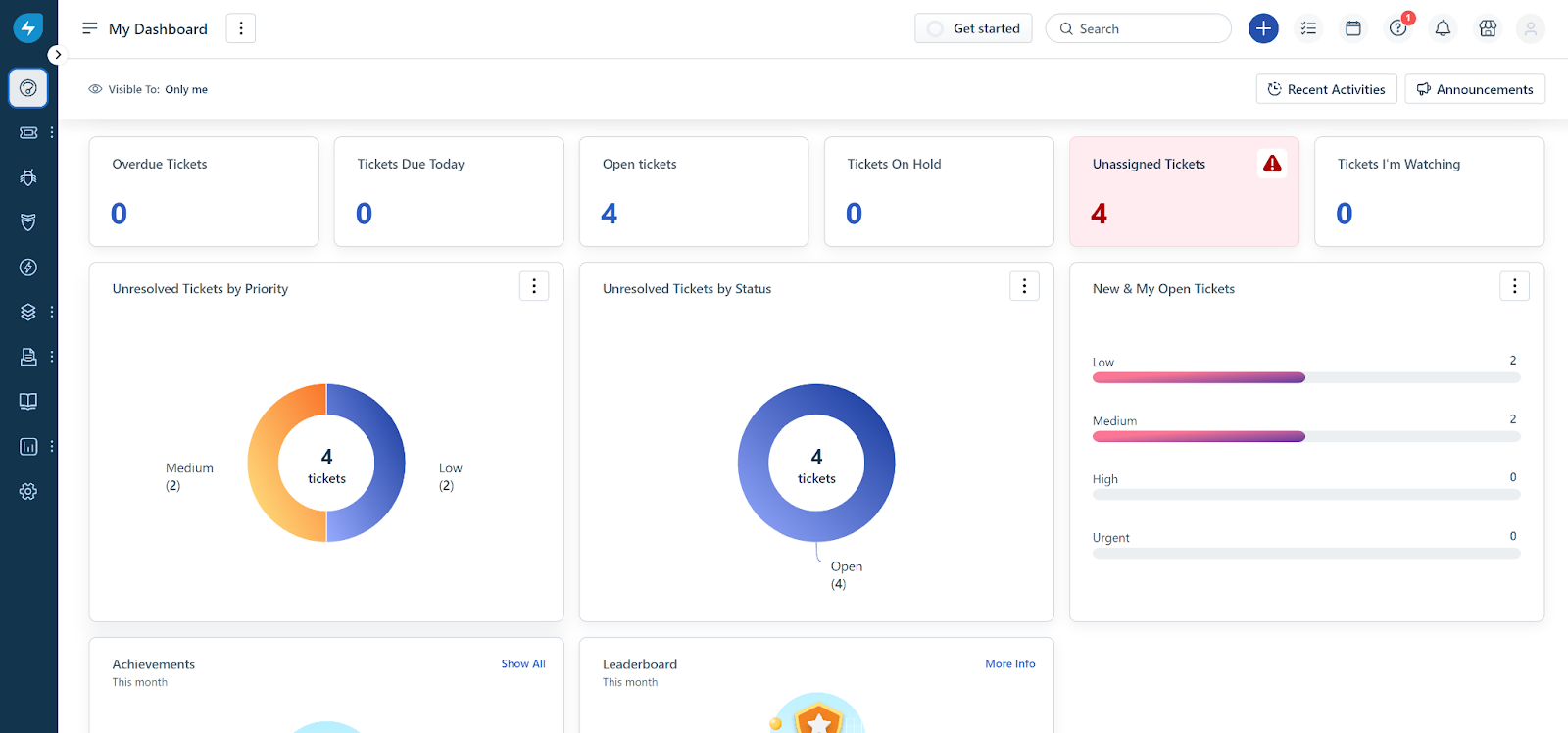Open options menu for New & My Open Tickets

pos(1514,286)
